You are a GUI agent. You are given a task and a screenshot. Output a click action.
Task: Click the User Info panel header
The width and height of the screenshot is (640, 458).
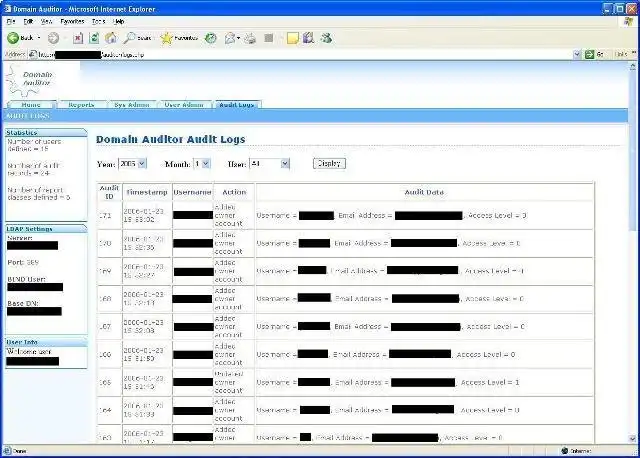pos(46,342)
